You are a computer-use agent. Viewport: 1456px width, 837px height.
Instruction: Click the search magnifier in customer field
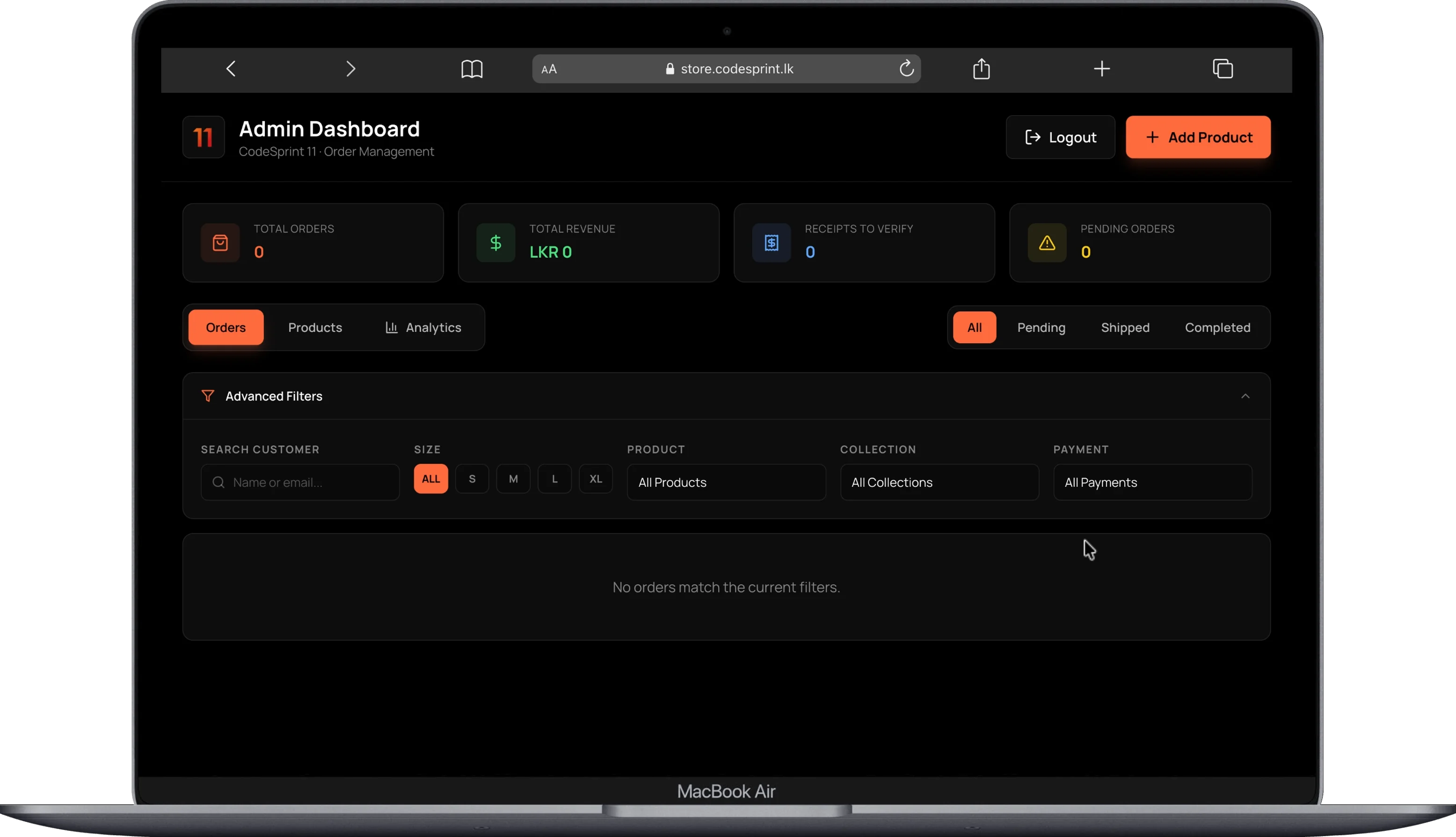pos(218,482)
